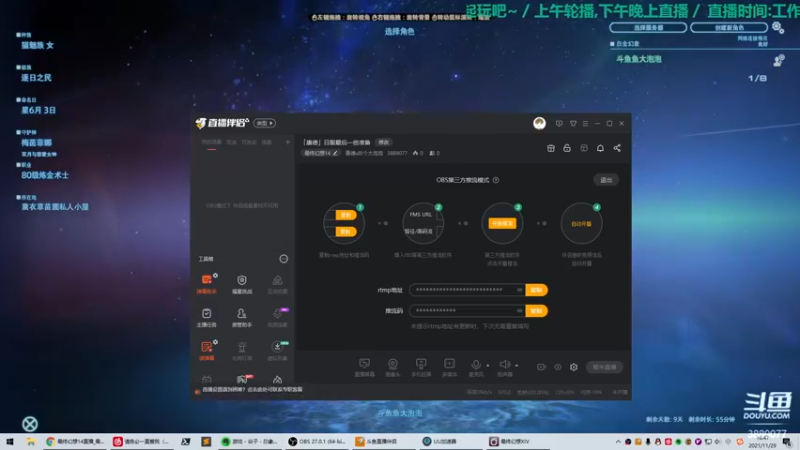The height and width of the screenshot is (450, 800).
Task: Add the 摄像头 camera source
Action: (x=393, y=367)
